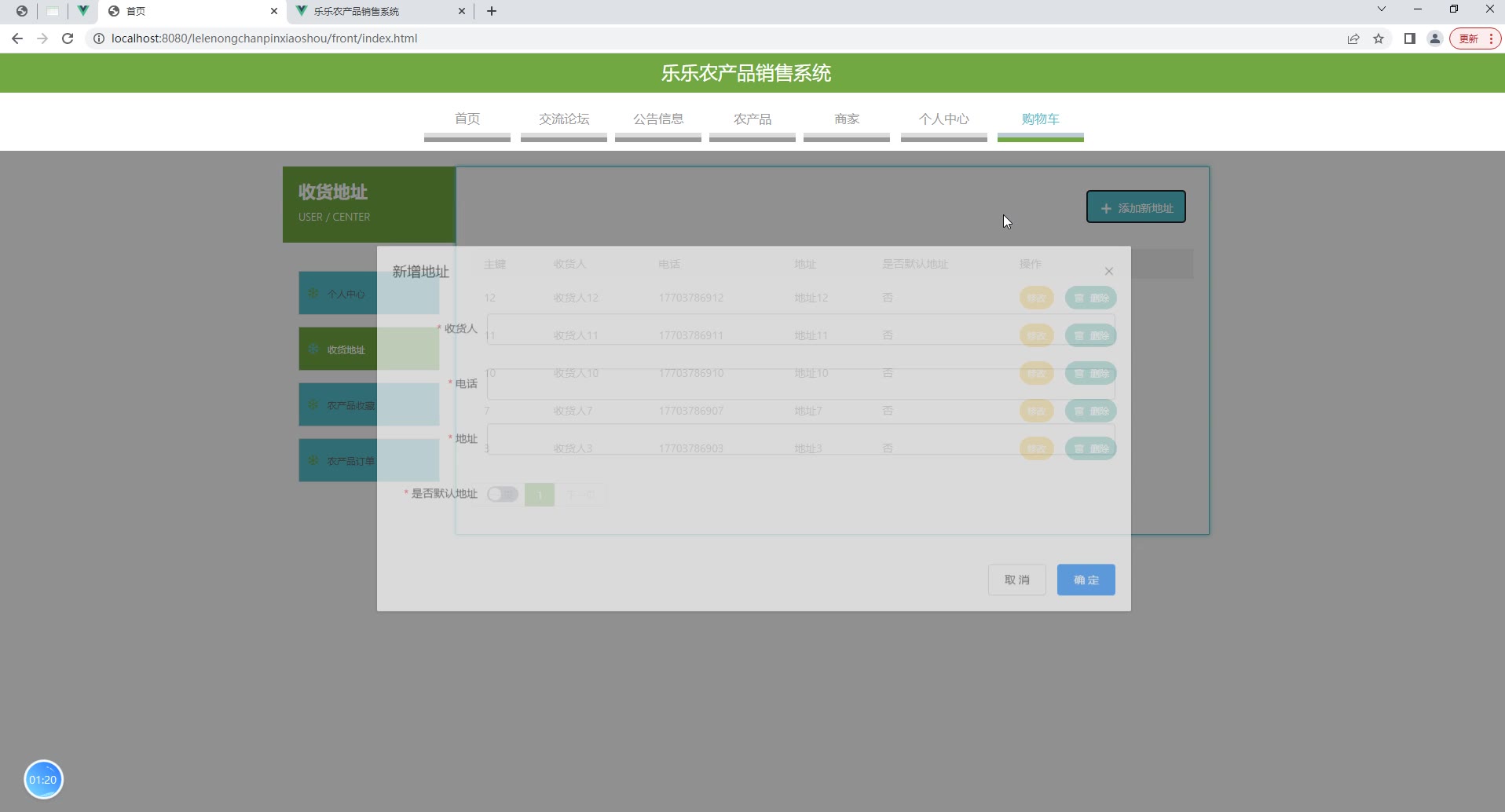Viewport: 1505px width, 812px height.
Task: Click the address bar URL
Action: 264,38
